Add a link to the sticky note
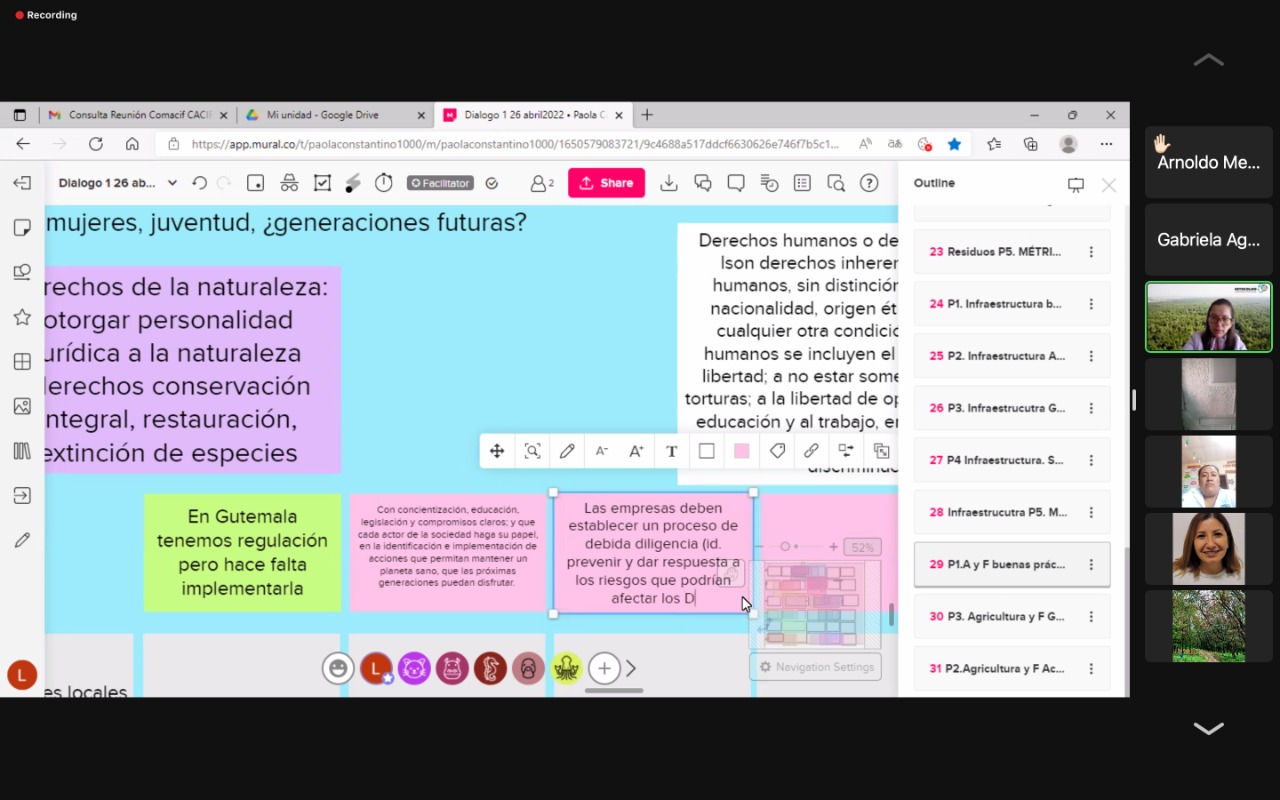 click(811, 451)
